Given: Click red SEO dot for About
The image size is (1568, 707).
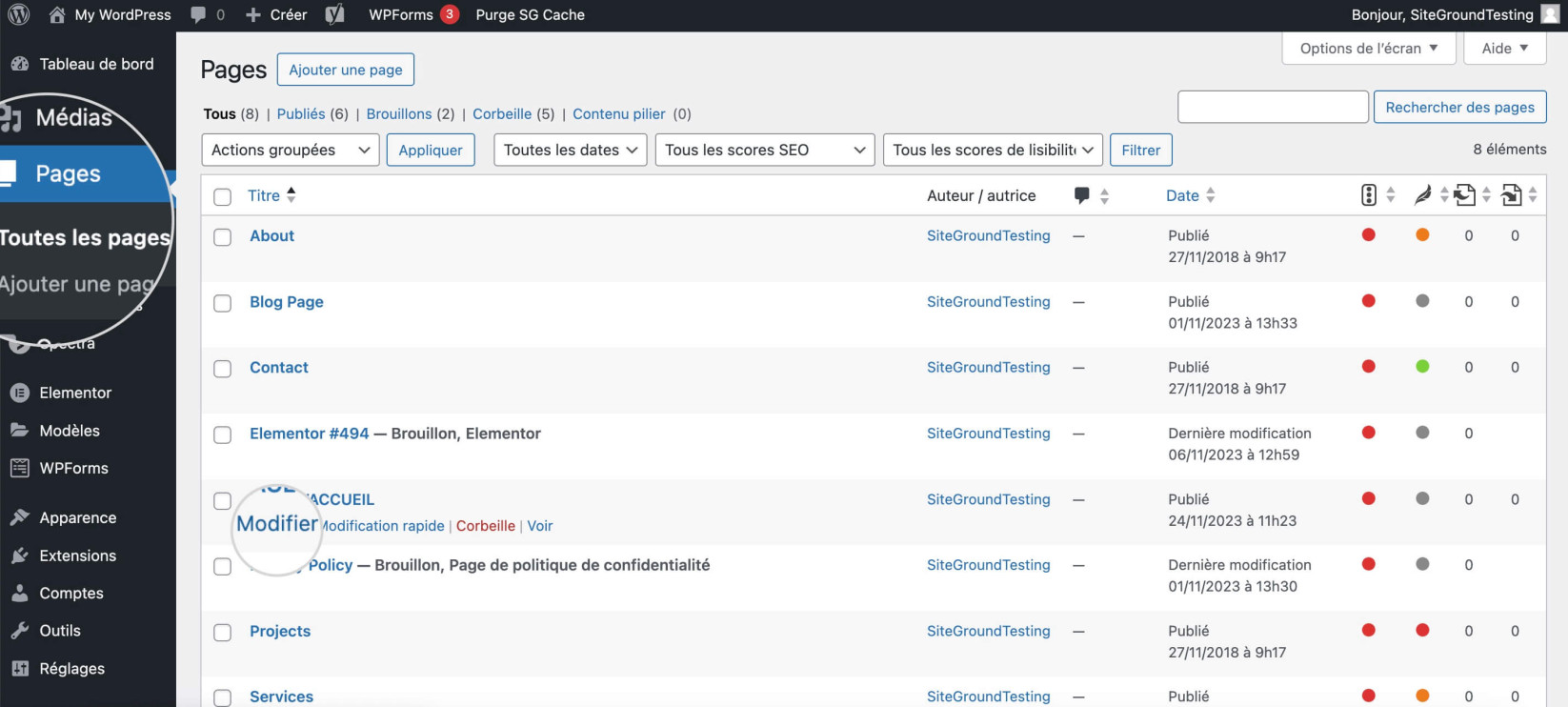Looking at the screenshot, I should point(1369,234).
